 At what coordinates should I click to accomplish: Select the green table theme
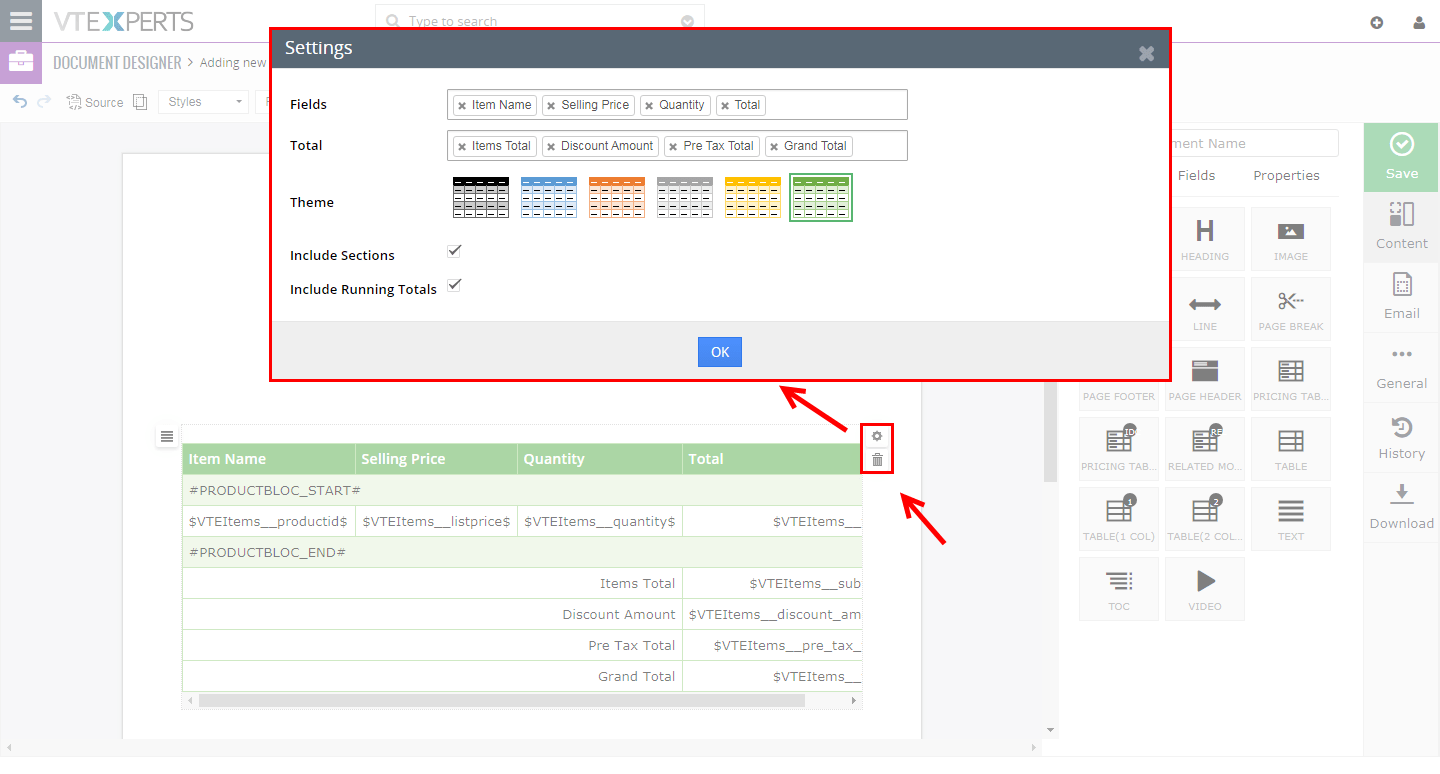(x=820, y=196)
